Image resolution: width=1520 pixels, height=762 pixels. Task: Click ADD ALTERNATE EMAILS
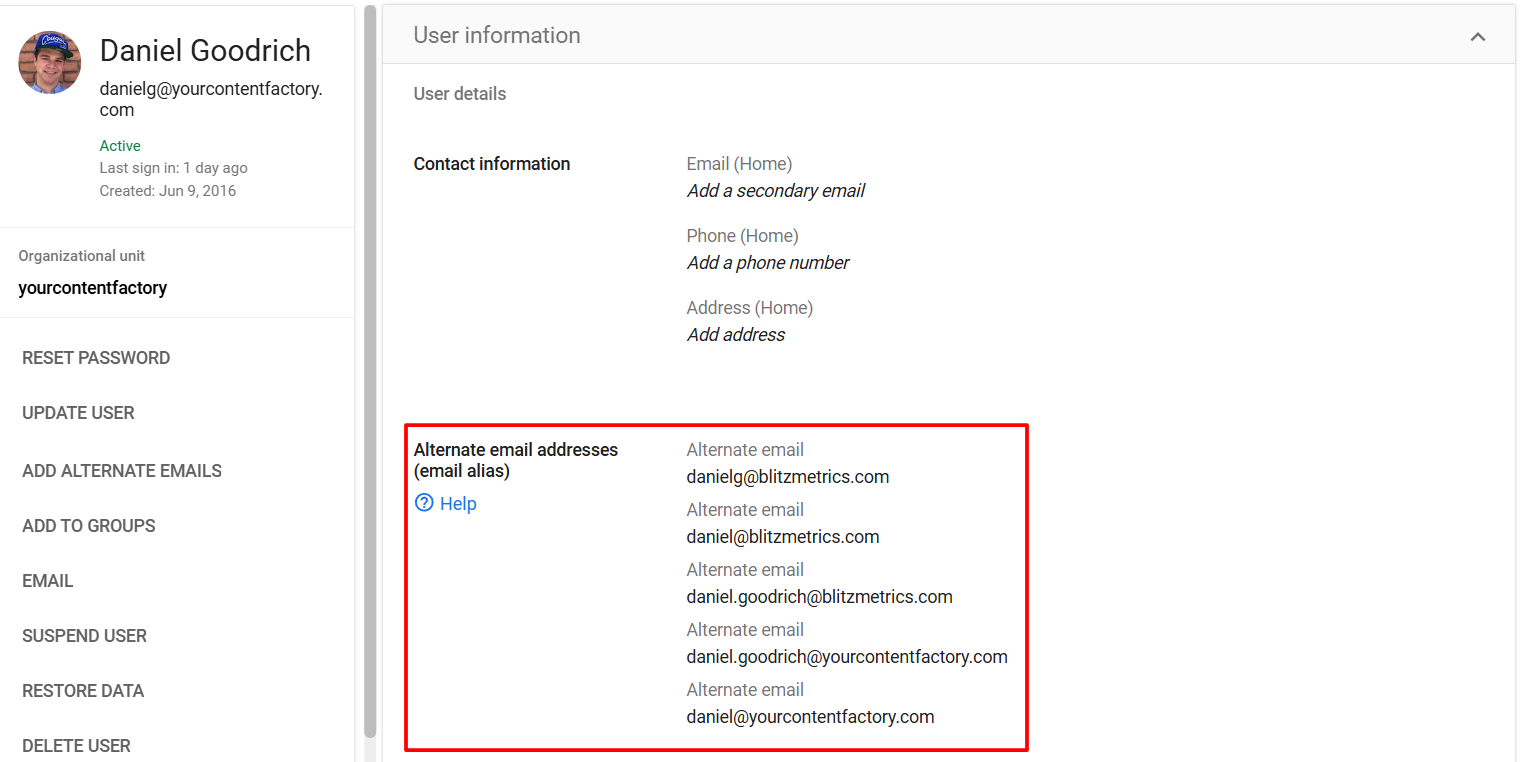click(121, 470)
